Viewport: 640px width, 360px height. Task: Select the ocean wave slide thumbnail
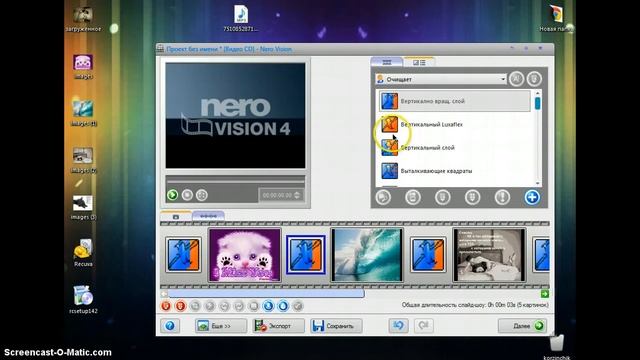coord(367,255)
